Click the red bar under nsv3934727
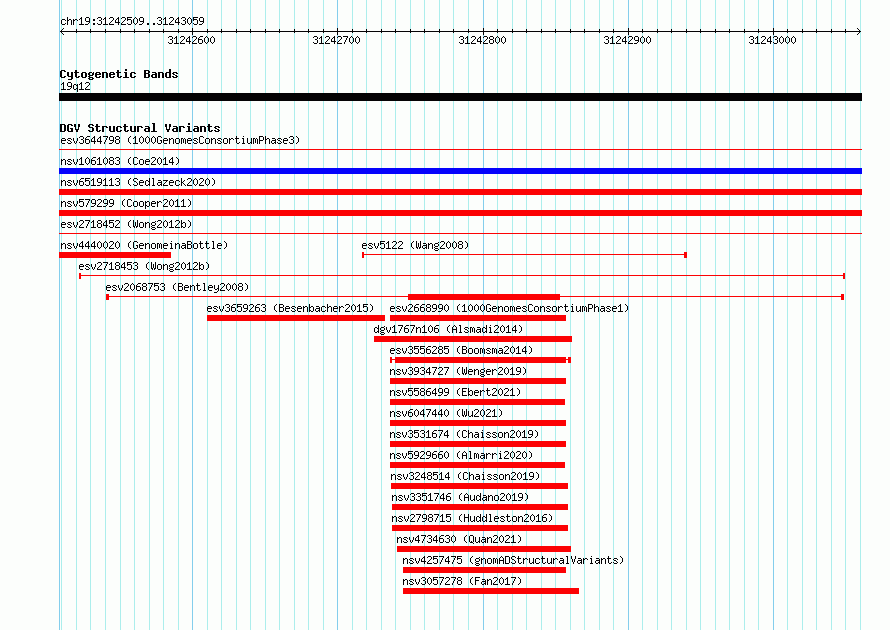Image resolution: width=890 pixels, height=630 pixels. click(478, 381)
